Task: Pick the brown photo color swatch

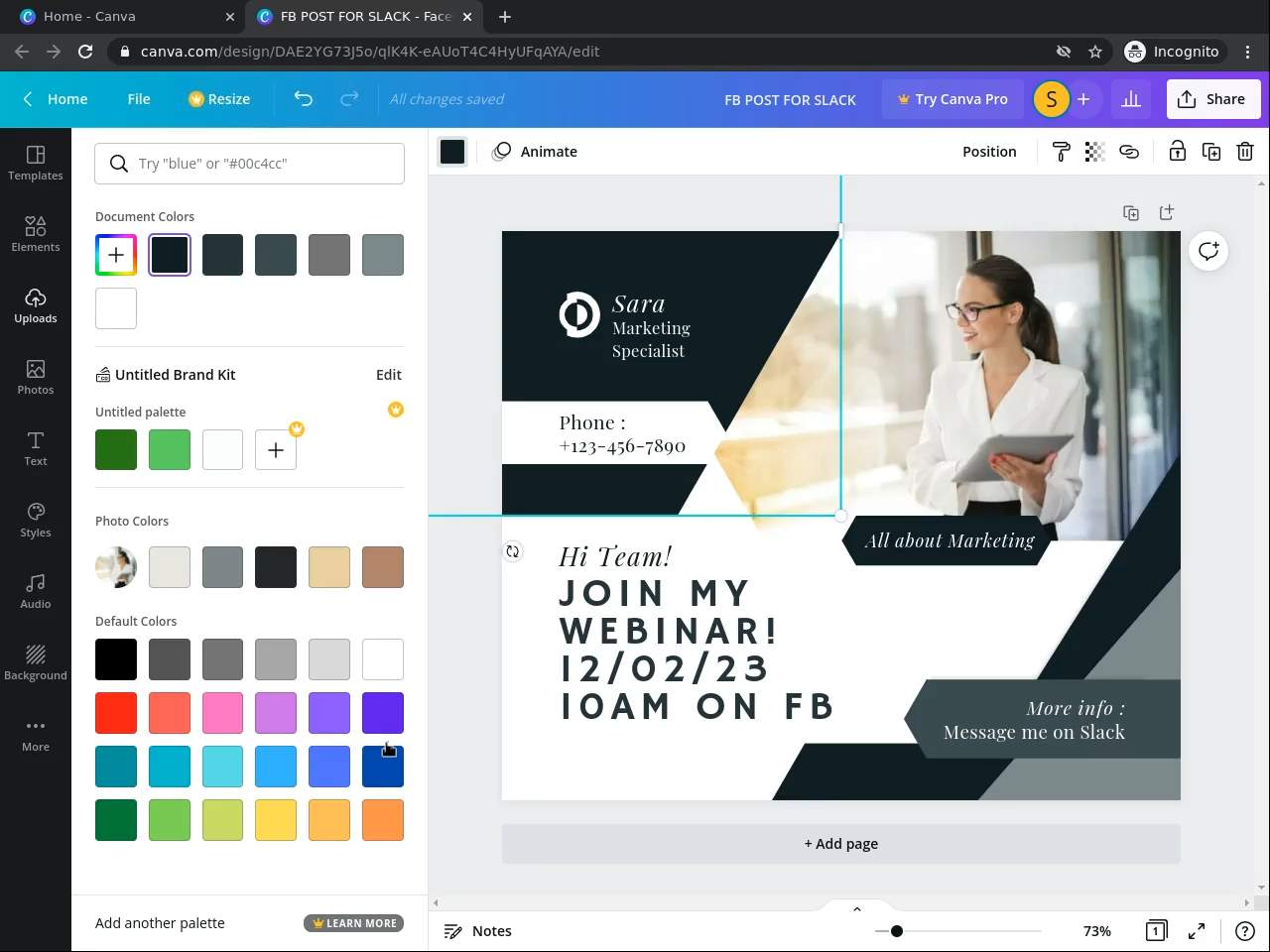Action: pyautogui.click(x=383, y=567)
